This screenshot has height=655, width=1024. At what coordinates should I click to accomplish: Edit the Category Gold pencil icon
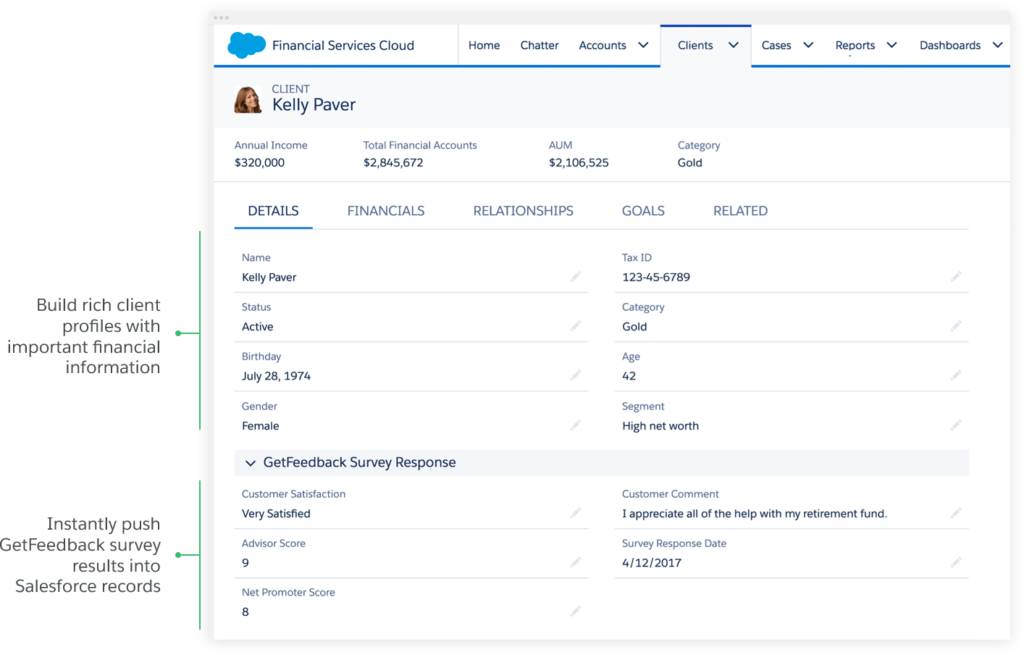[x=955, y=326]
